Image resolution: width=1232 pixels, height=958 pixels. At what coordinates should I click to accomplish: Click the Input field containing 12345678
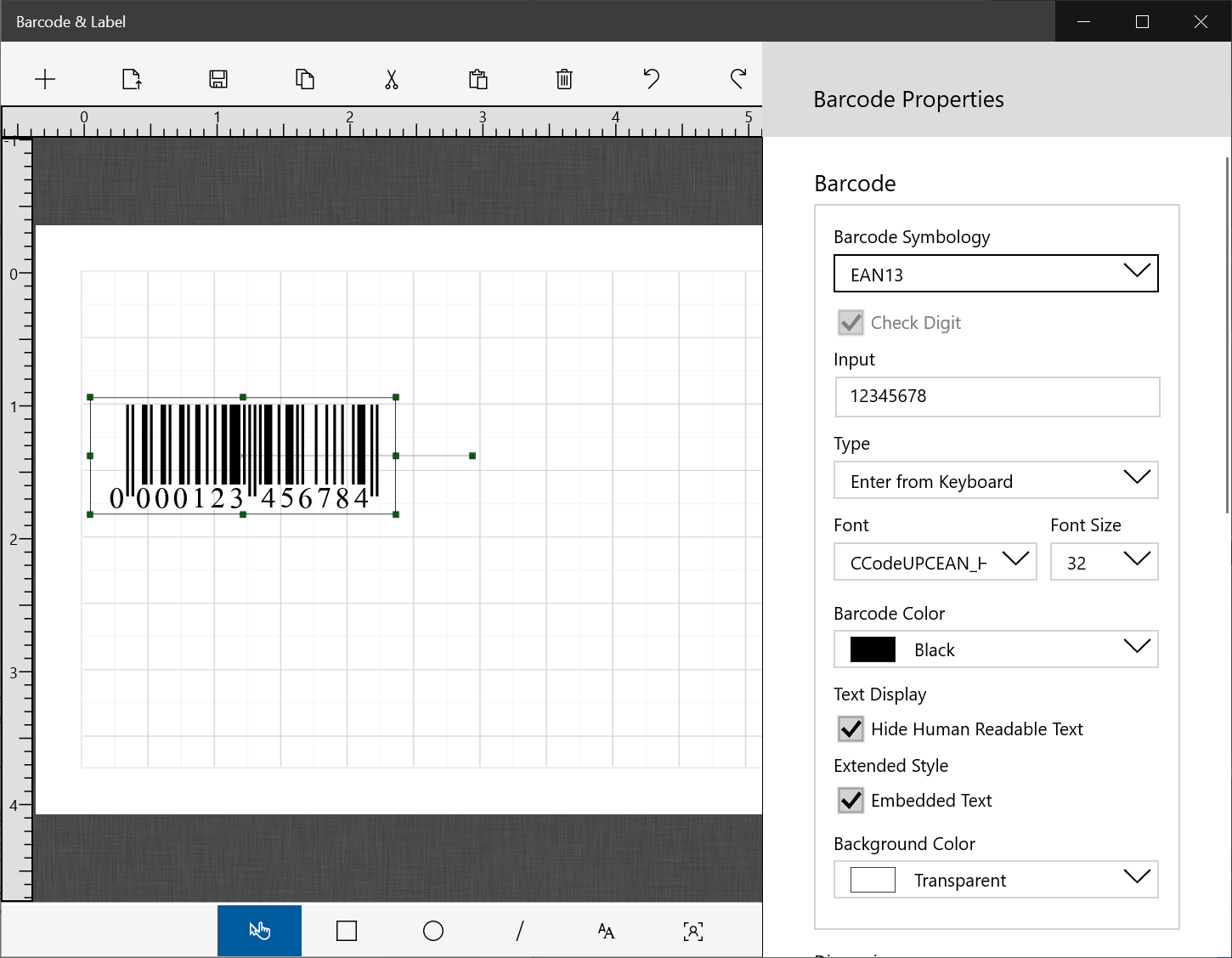click(x=997, y=397)
